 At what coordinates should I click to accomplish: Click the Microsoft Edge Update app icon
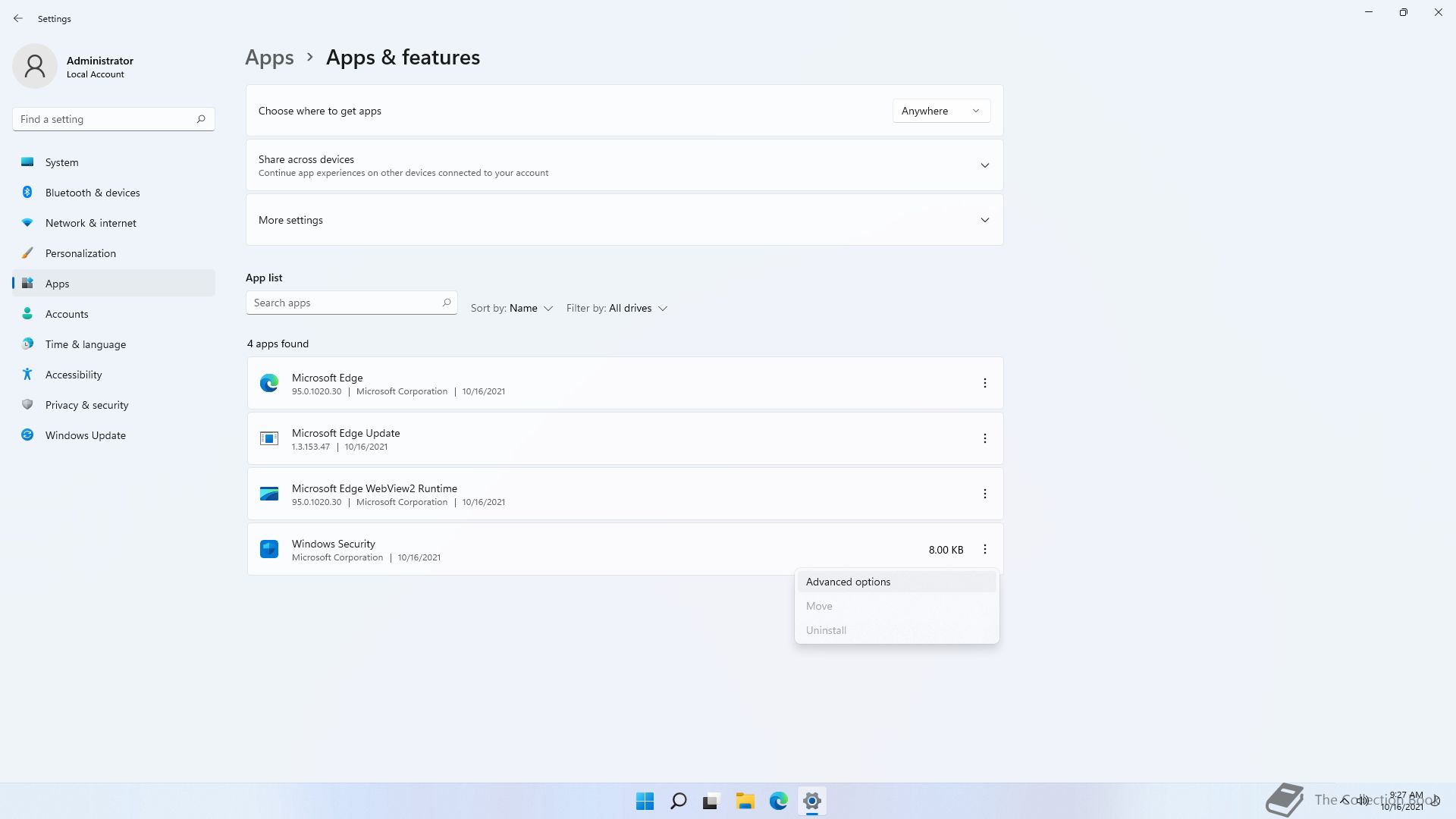(269, 438)
